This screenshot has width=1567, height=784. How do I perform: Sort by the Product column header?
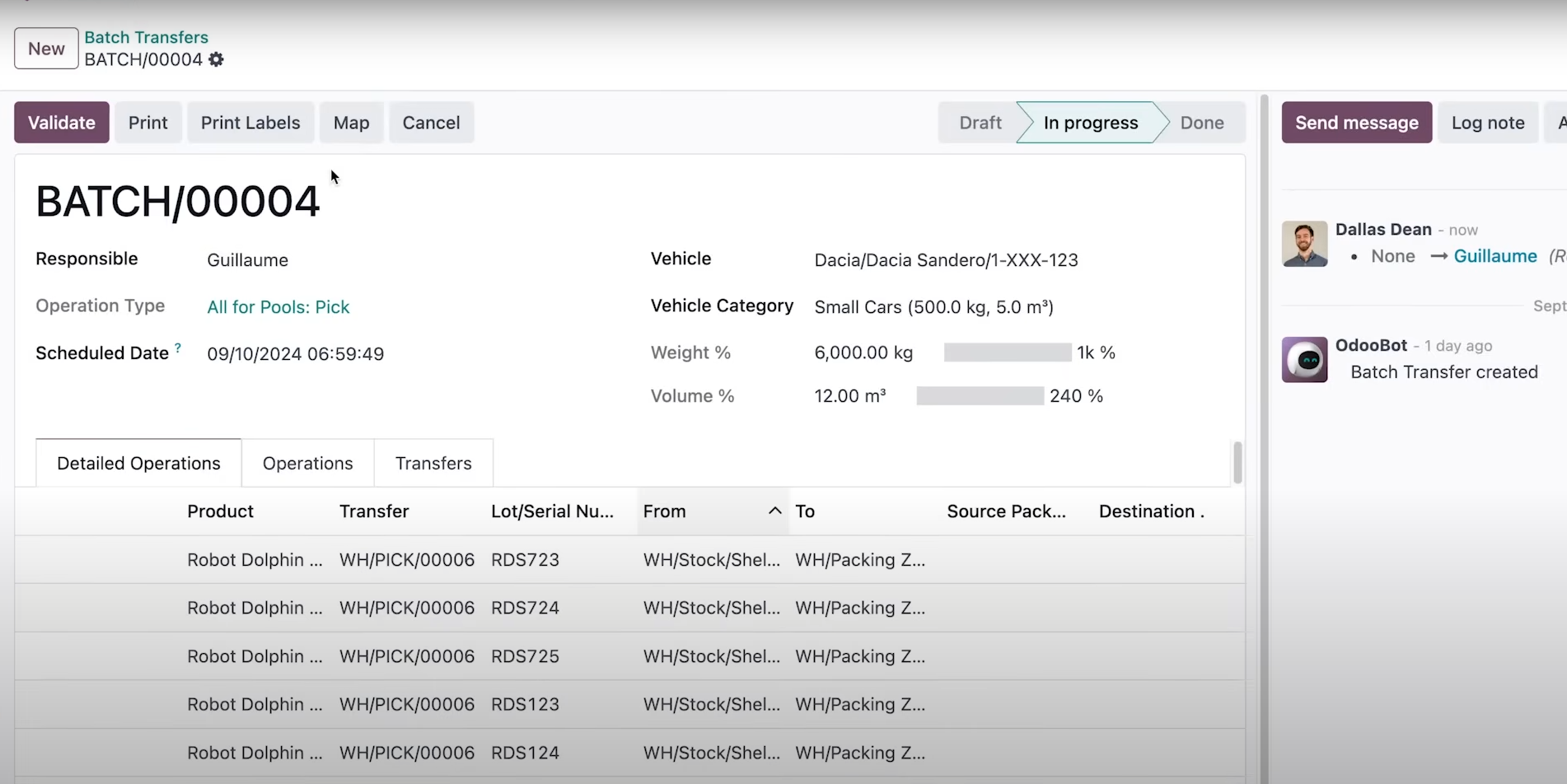point(220,511)
